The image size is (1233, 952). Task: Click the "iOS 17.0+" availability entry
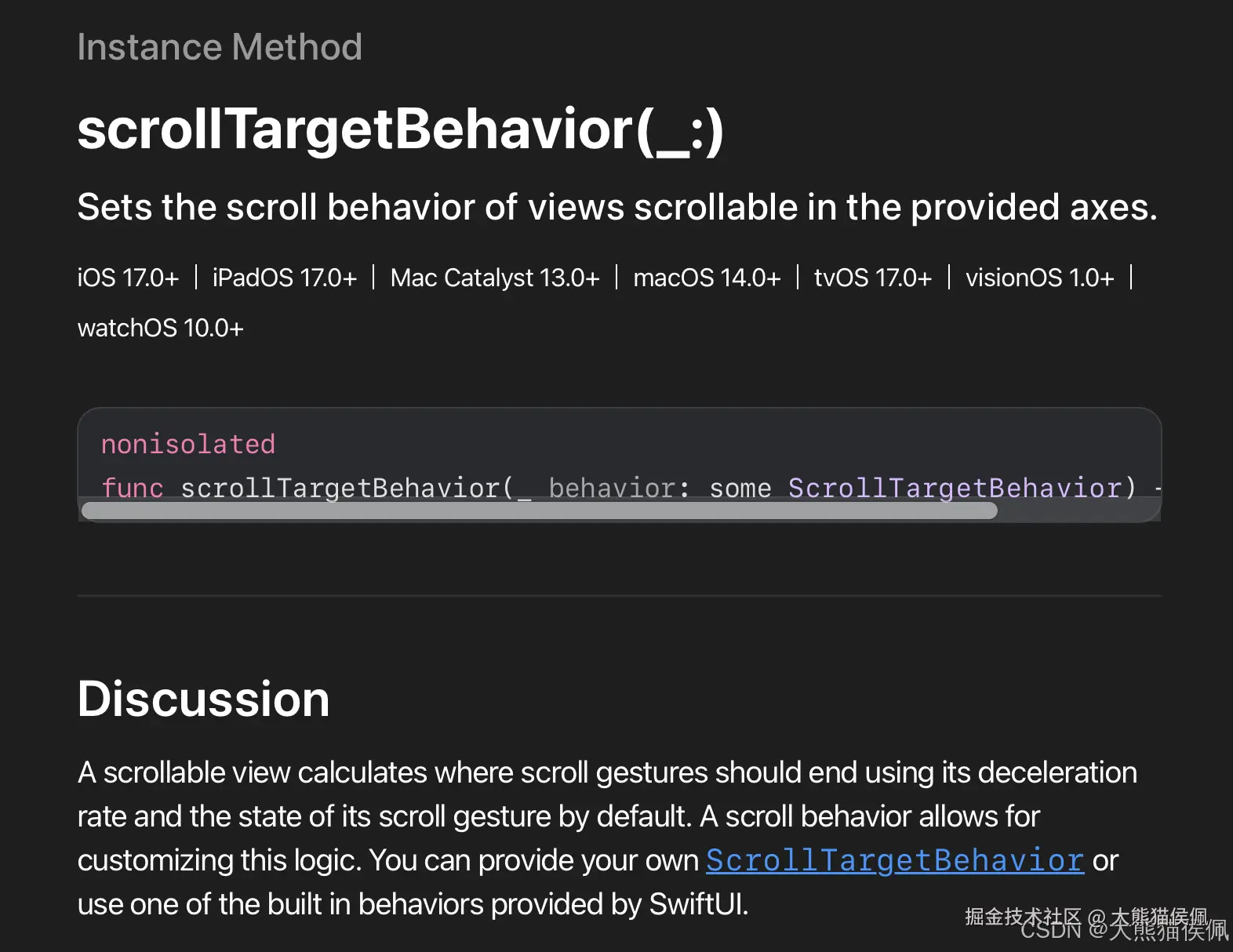pyautogui.click(x=128, y=278)
